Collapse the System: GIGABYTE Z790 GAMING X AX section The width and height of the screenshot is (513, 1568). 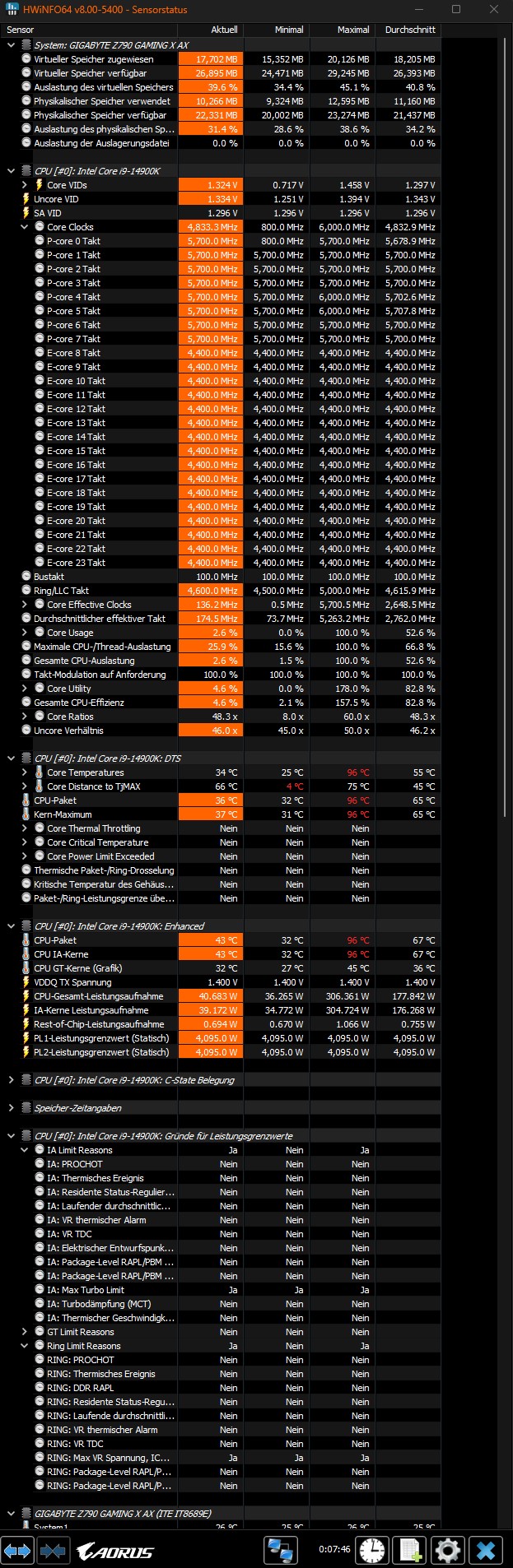11,45
